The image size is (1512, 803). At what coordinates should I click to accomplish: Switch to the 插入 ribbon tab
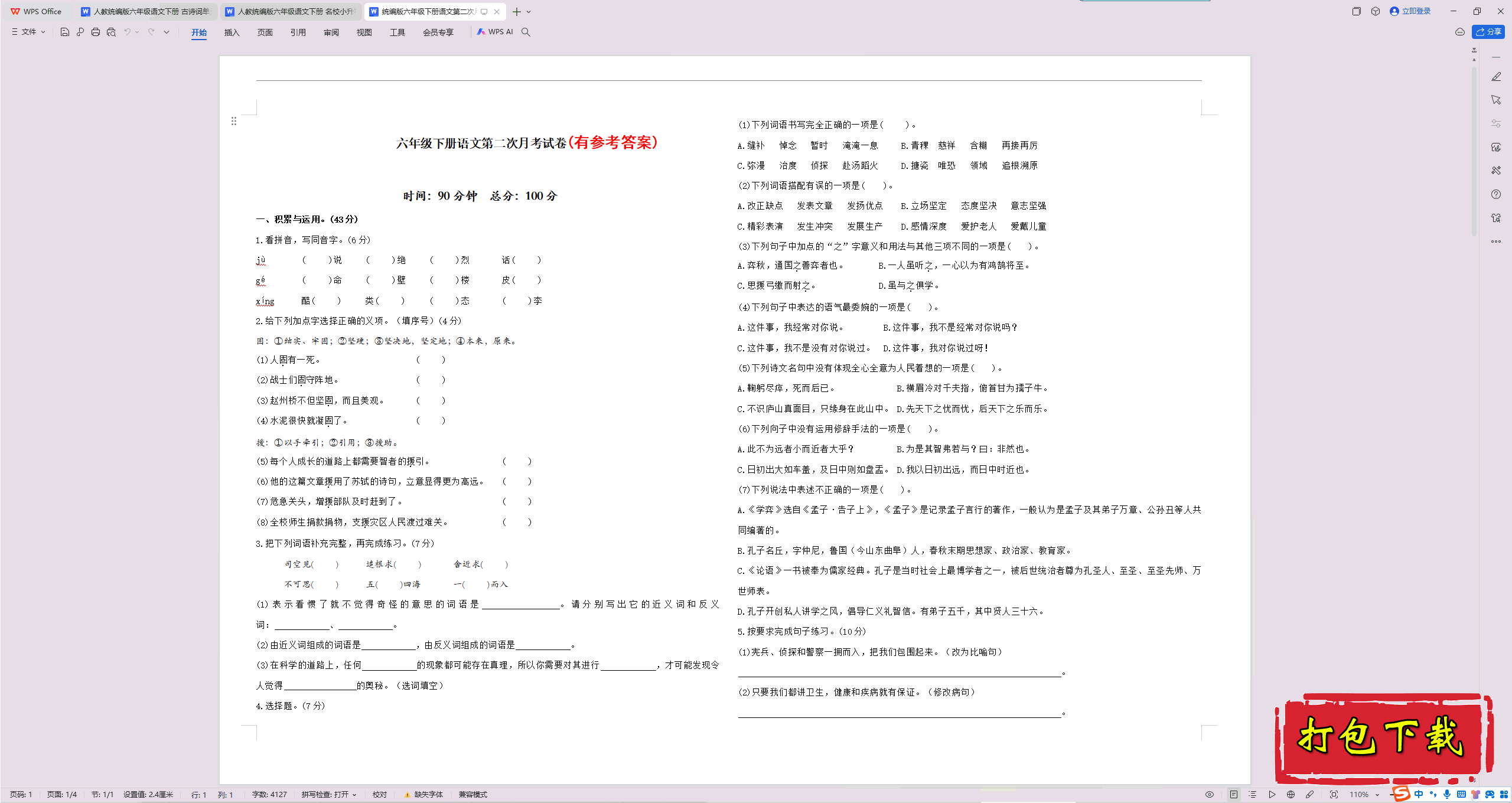(x=232, y=32)
